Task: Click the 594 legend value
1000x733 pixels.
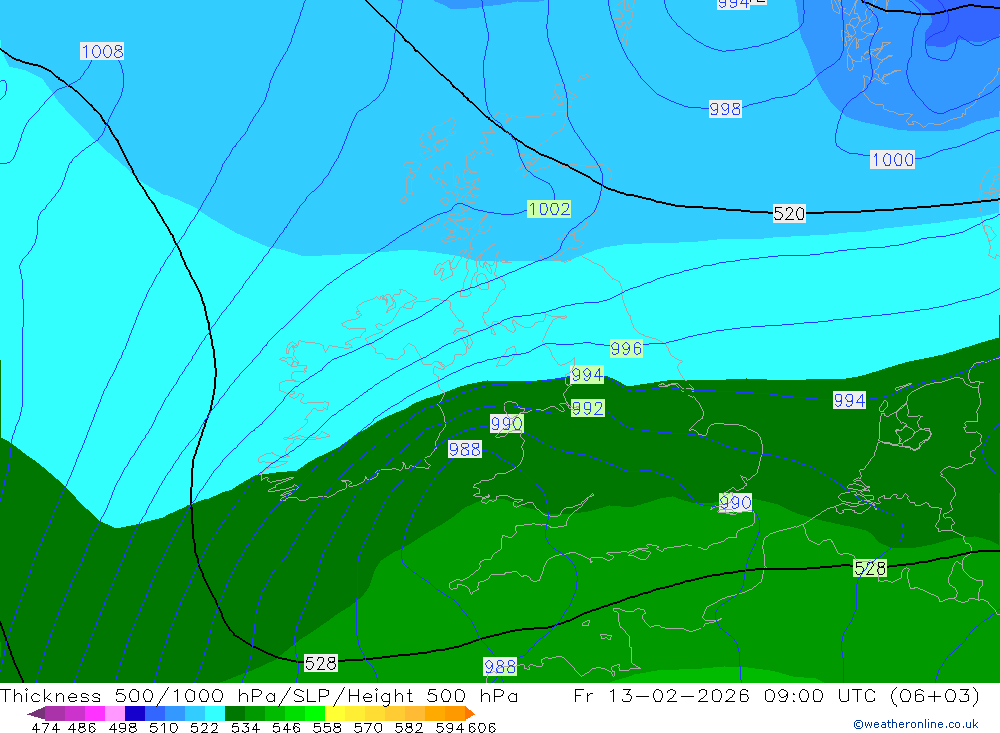Action: (450, 728)
